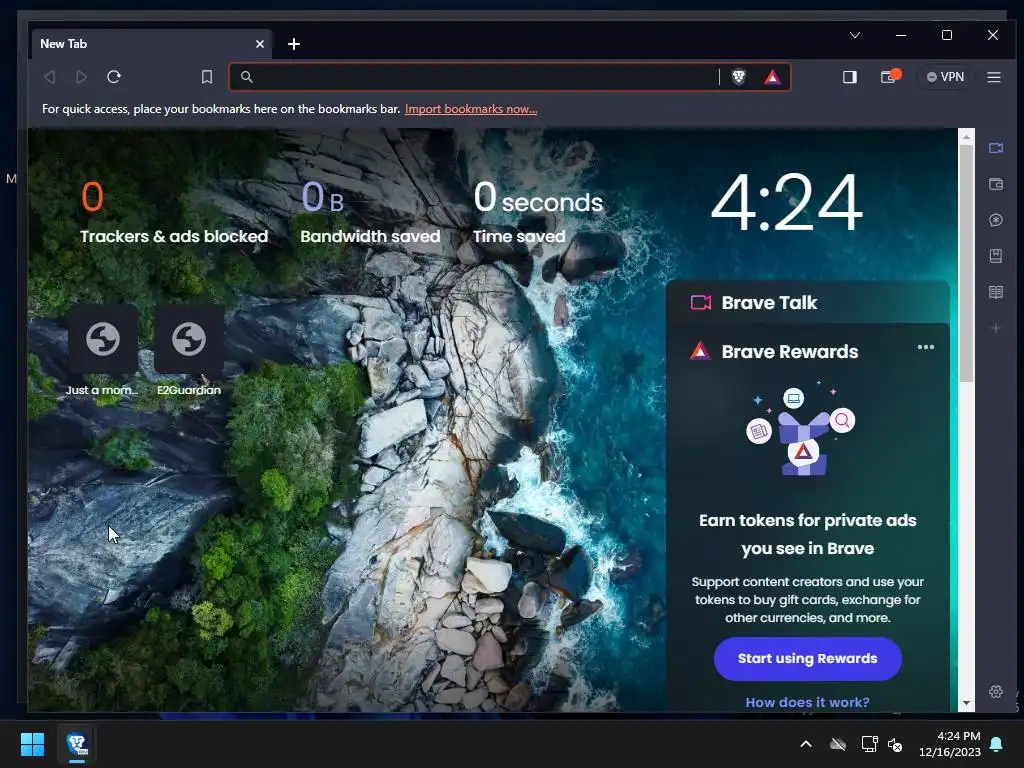The width and height of the screenshot is (1024, 768).
Task: Click the browser forward arrow
Action: pyautogui.click(x=82, y=77)
